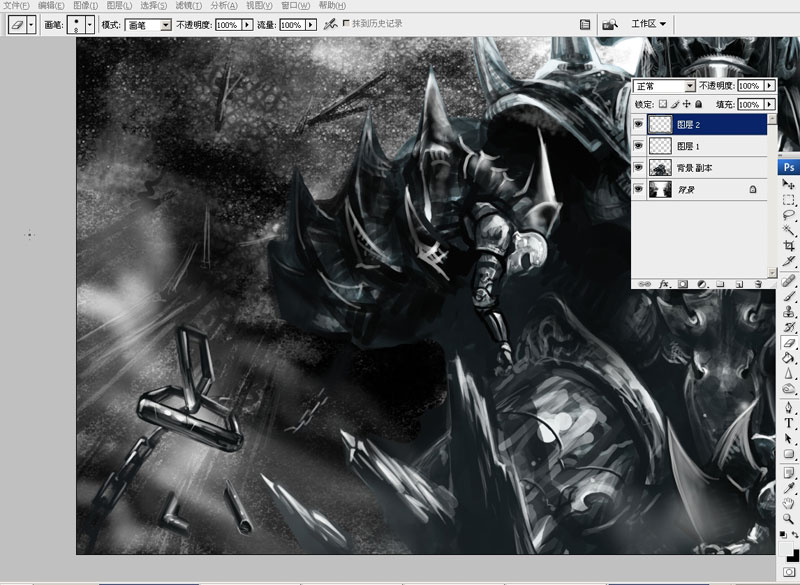Enable airbrush mode in options bar

point(331,24)
